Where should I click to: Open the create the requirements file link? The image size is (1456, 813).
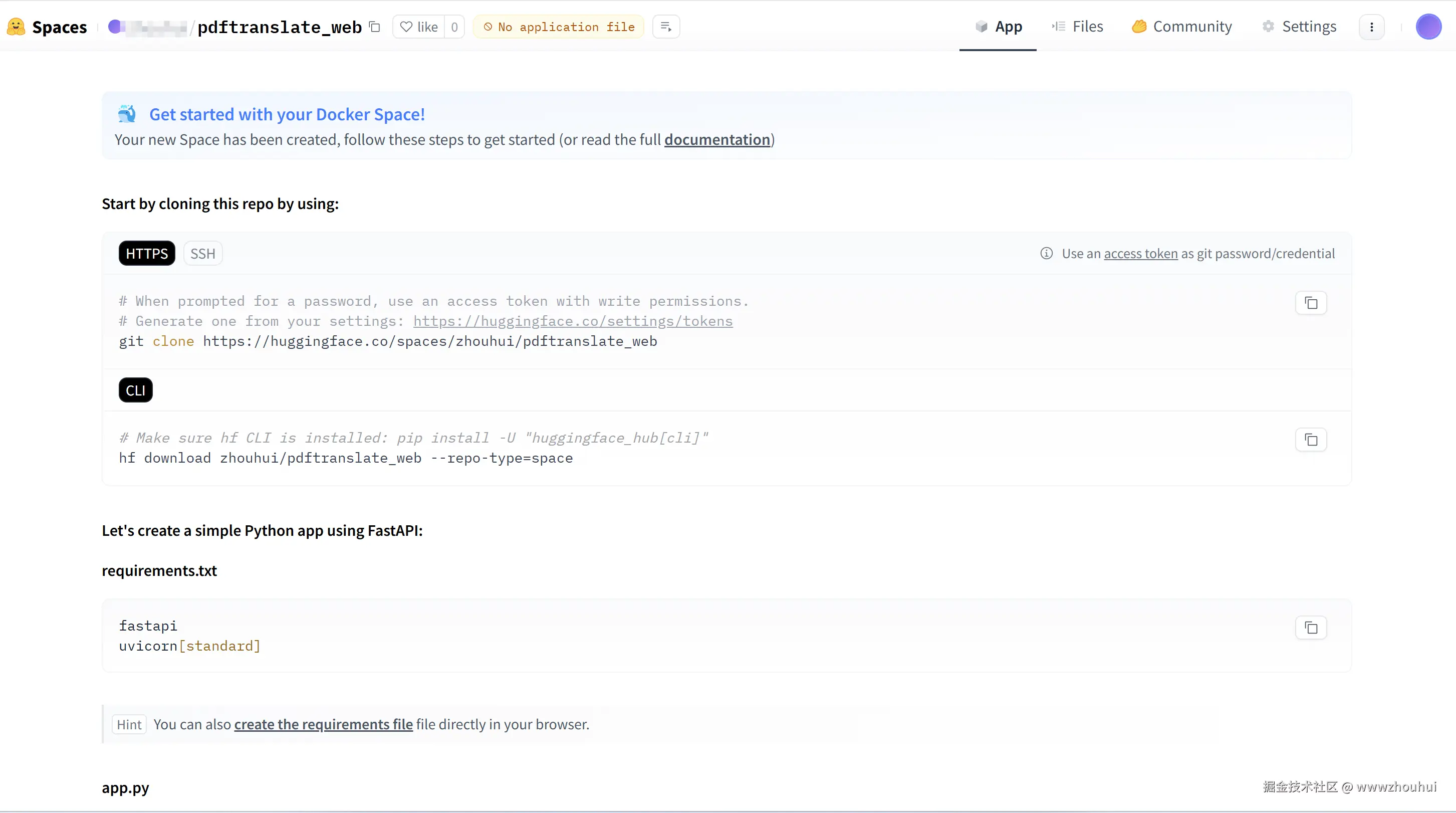coord(323,724)
